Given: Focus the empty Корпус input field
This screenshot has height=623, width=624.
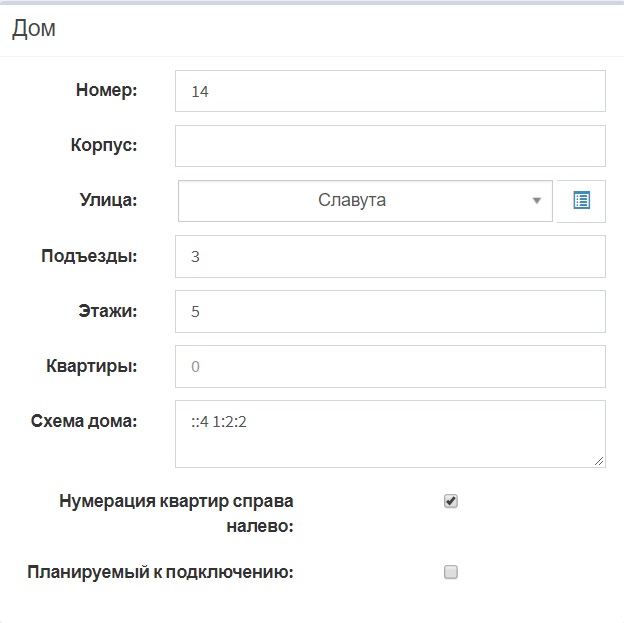Looking at the screenshot, I should tap(390, 146).
